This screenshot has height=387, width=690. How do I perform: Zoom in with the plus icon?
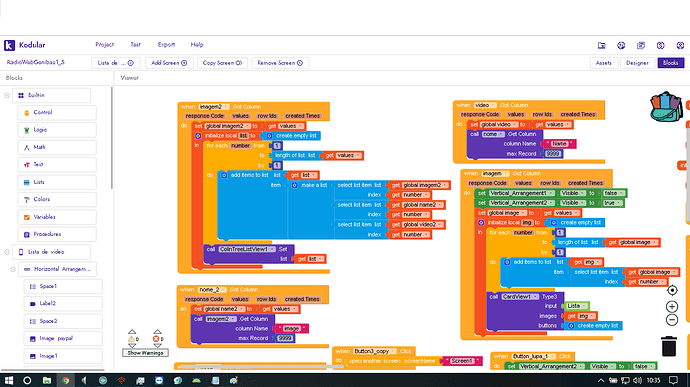point(672,306)
